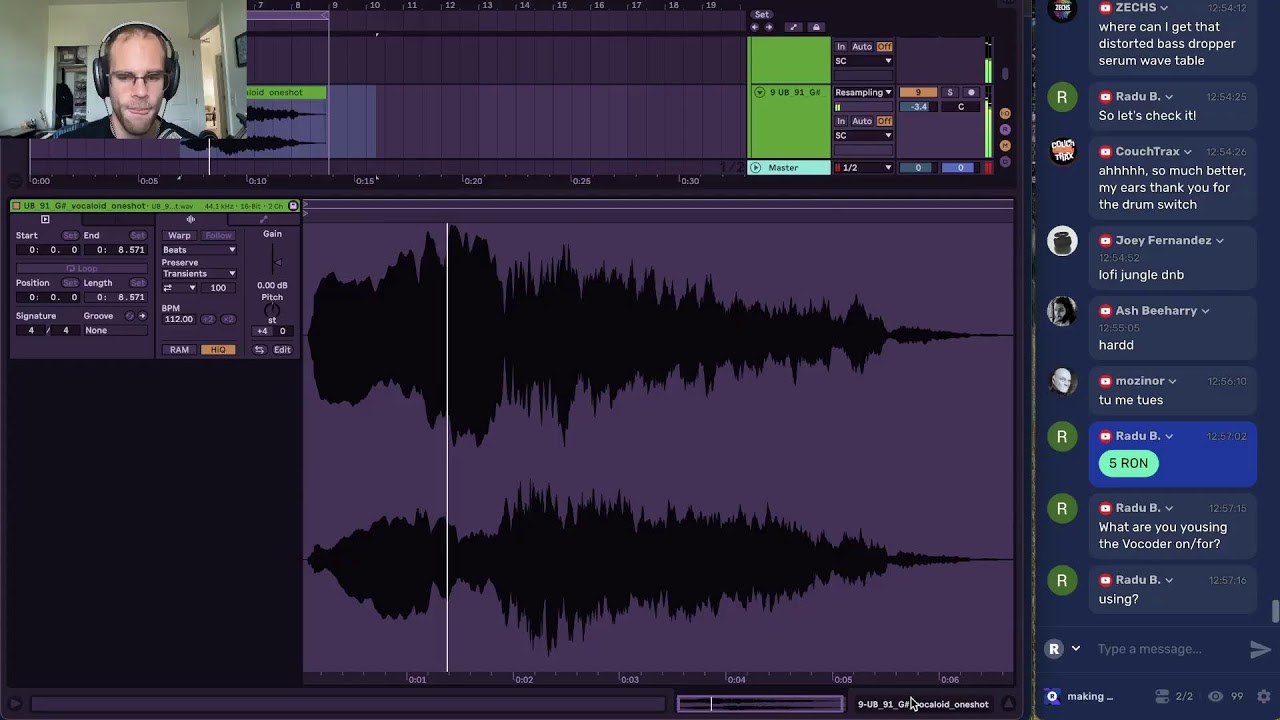Toggle the D track delay section button
Screen dimensions: 1280x720
tap(1005, 161)
